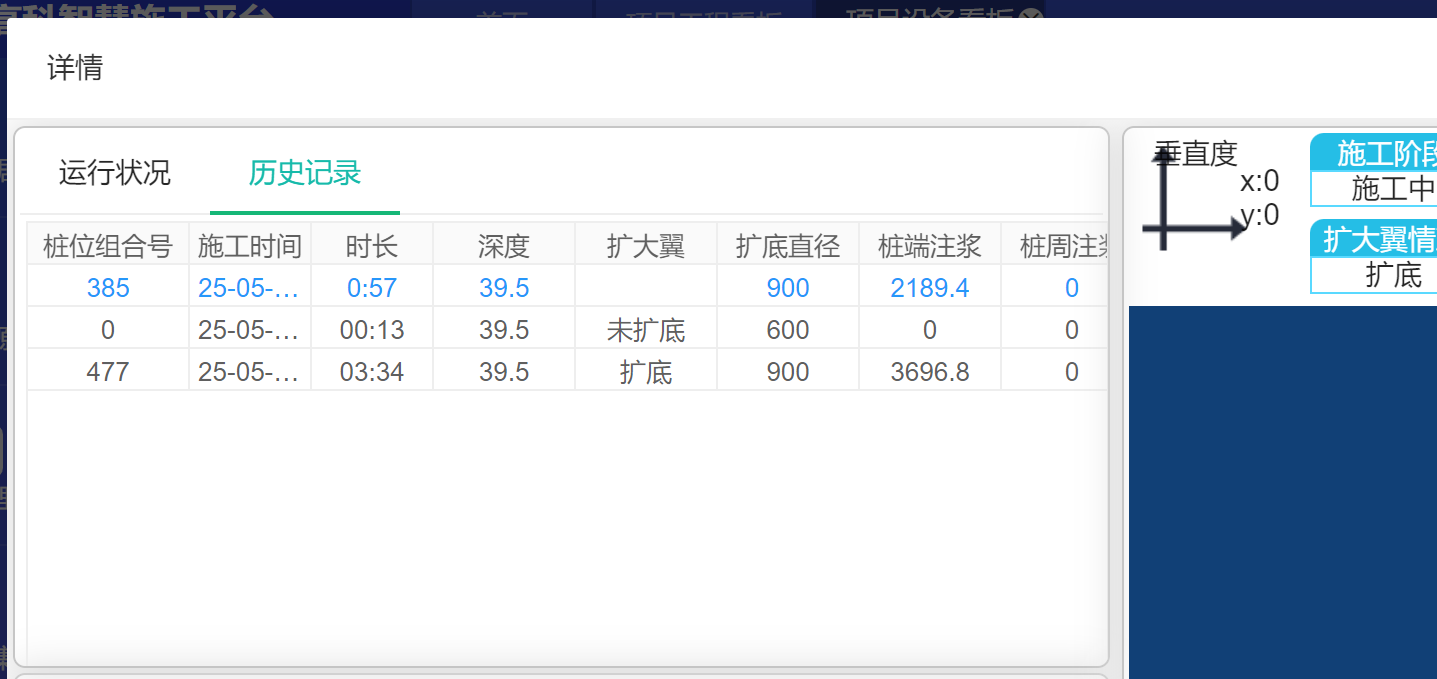Click the 深度 column header
This screenshot has width=1437, height=679.
point(504,245)
